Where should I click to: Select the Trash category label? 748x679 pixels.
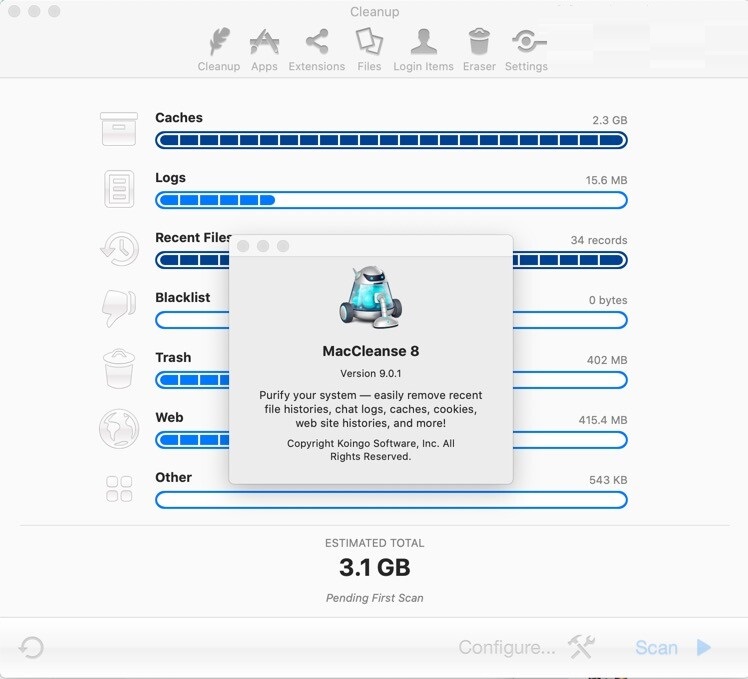tap(173, 357)
